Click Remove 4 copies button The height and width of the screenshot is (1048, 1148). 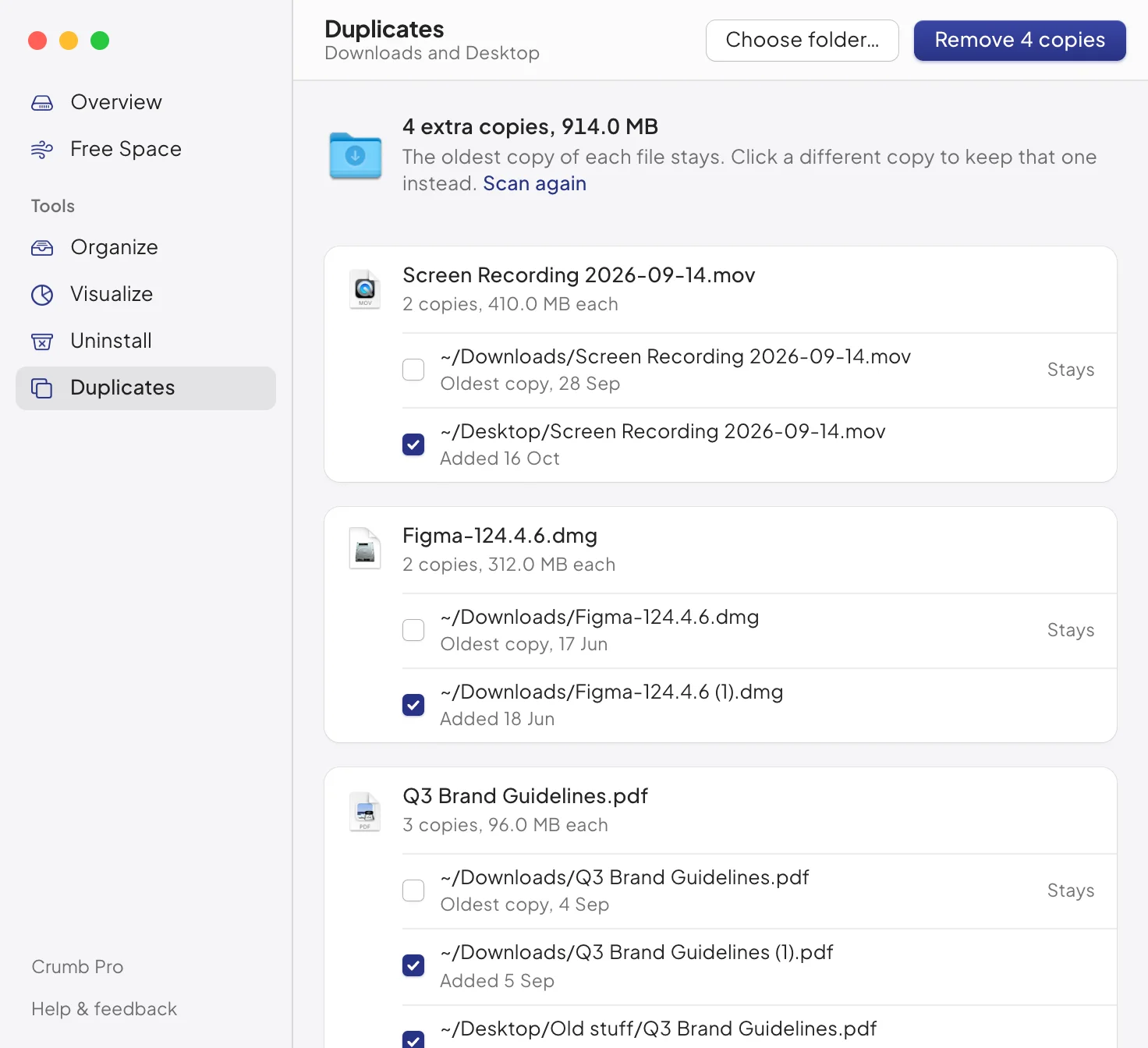(x=1020, y=41)
